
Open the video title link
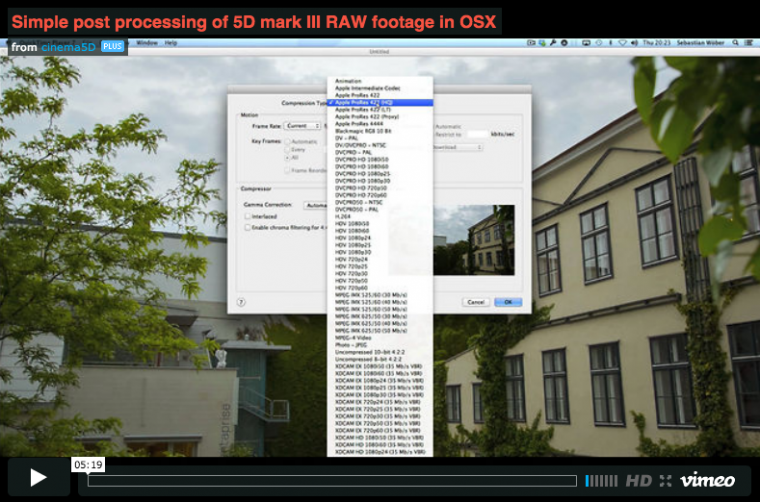tap(254, 22)
